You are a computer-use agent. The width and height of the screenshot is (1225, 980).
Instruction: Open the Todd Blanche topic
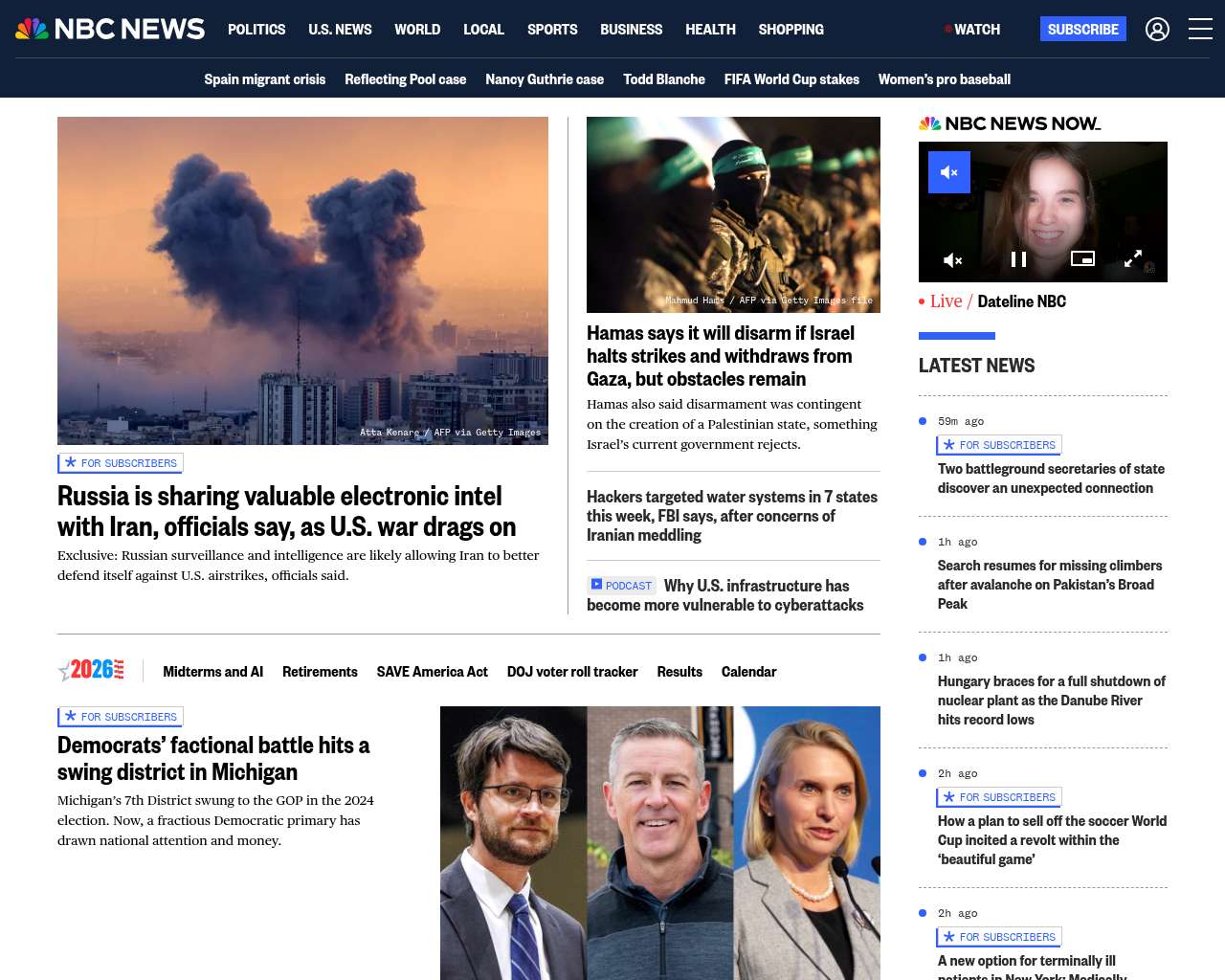[664, 79]
